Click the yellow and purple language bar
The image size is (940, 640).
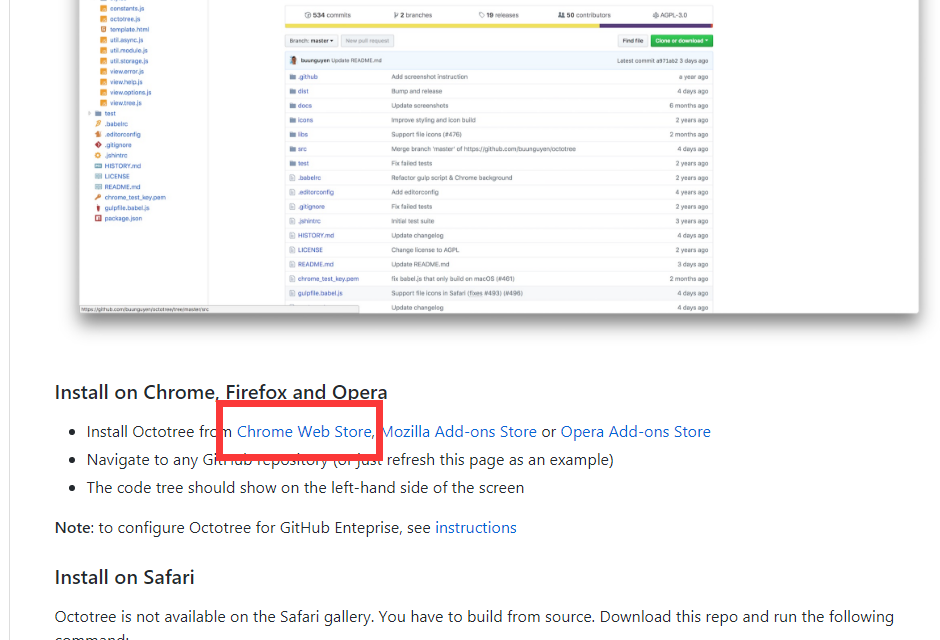click(499, 26)
